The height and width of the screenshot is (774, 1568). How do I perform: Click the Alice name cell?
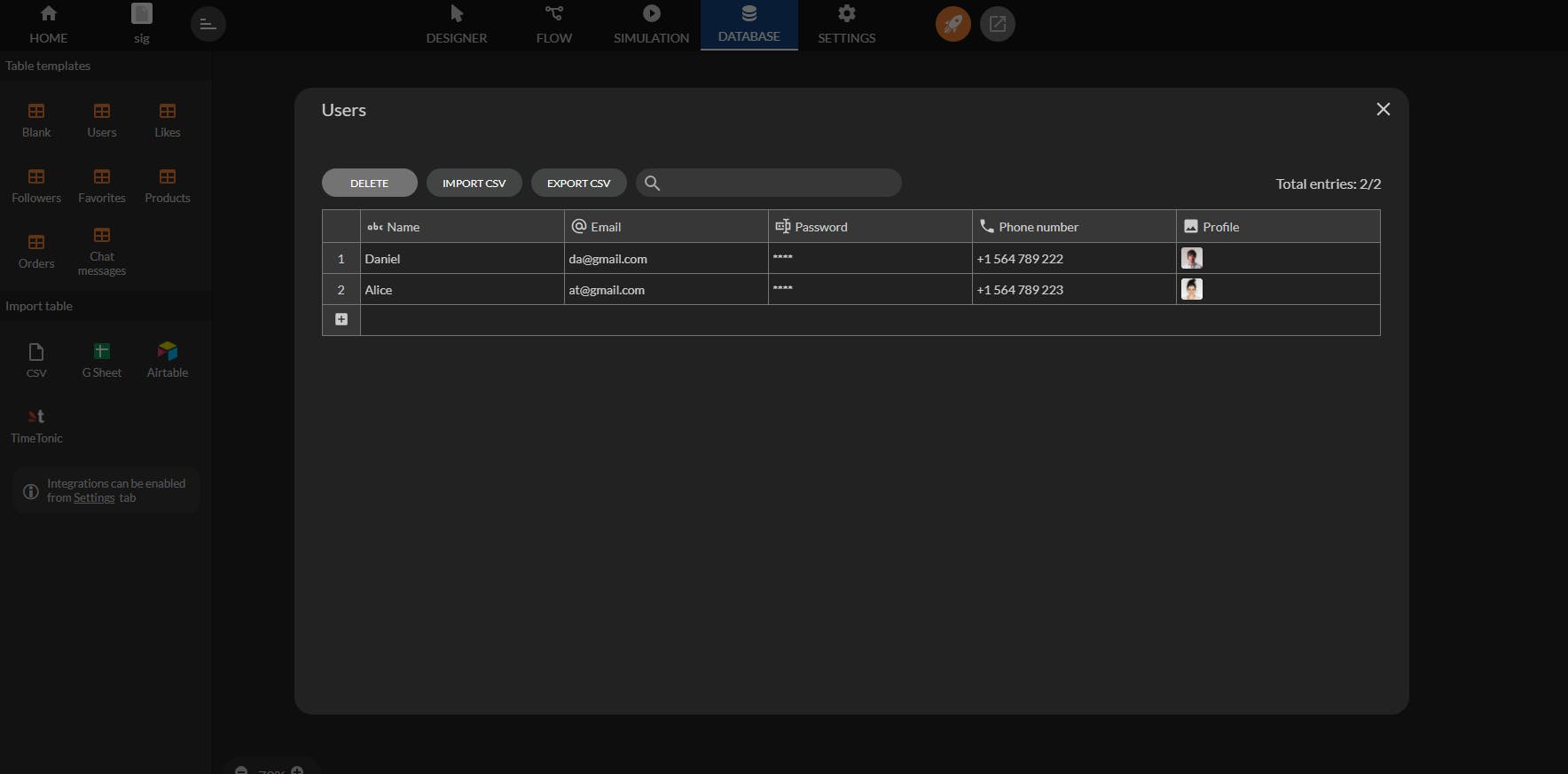tap(462, 289)
